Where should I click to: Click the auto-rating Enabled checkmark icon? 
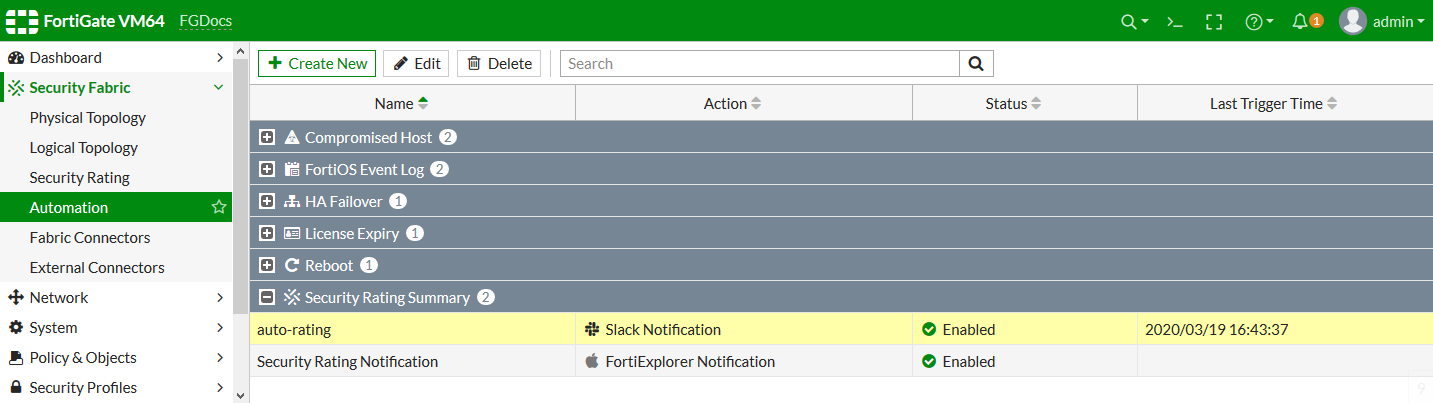tap(929, 329)
